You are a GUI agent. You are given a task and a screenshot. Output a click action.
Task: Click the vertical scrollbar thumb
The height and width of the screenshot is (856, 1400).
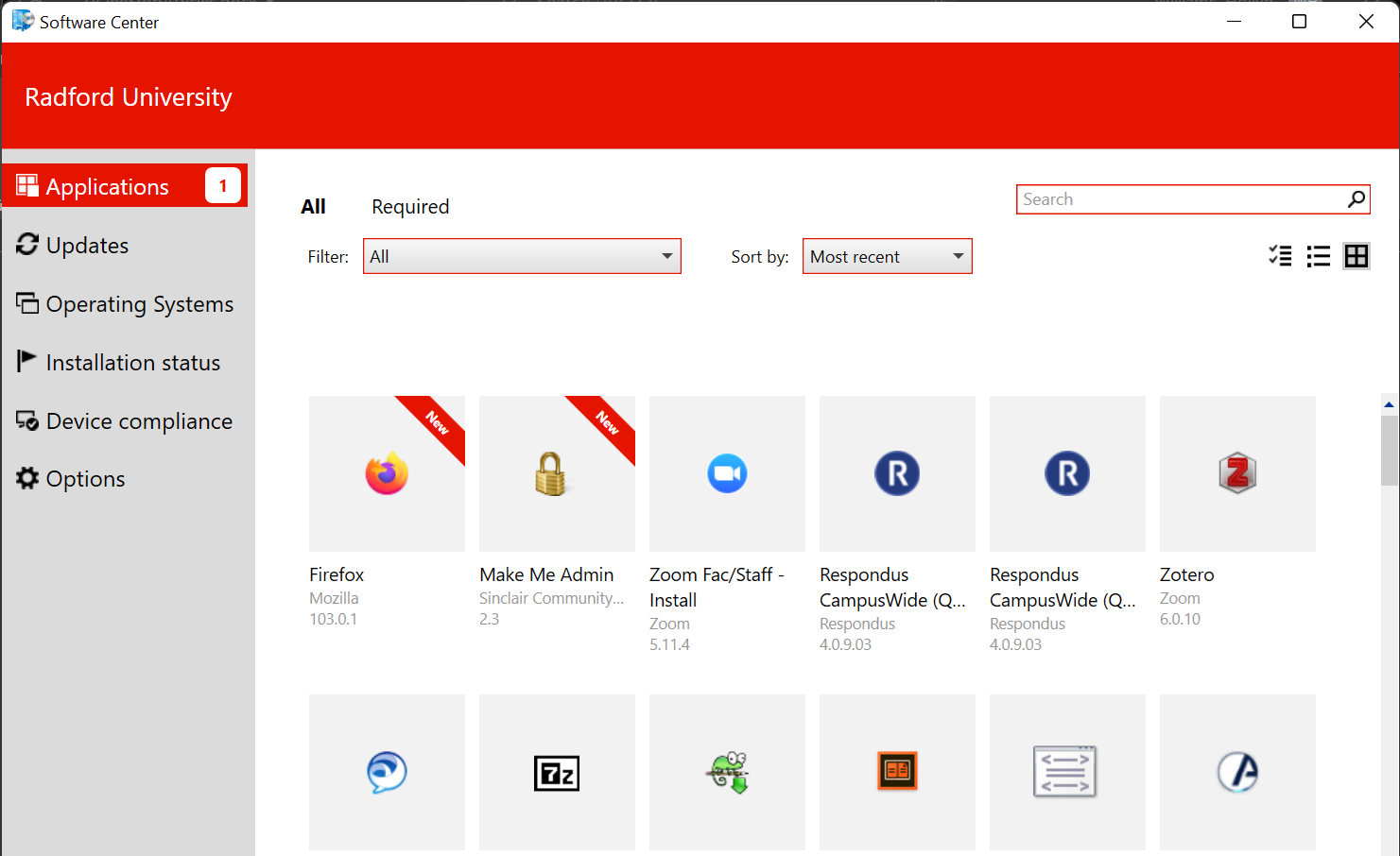(1389, 451)
